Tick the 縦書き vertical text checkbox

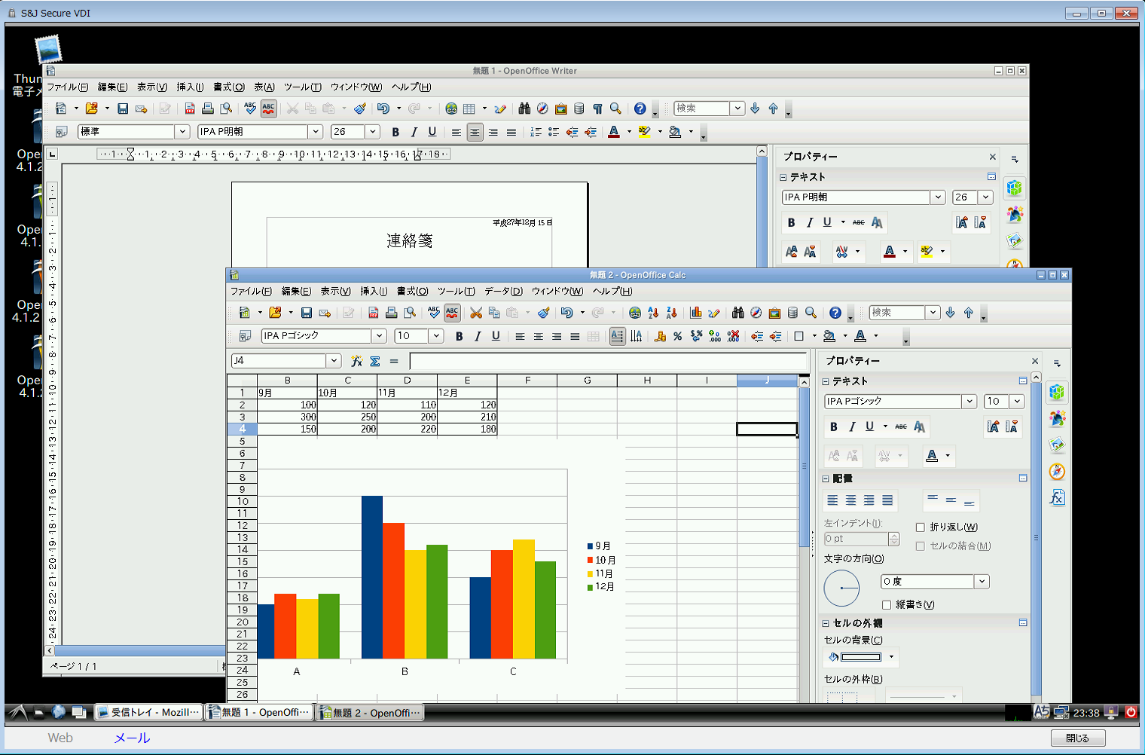(886, 605)
